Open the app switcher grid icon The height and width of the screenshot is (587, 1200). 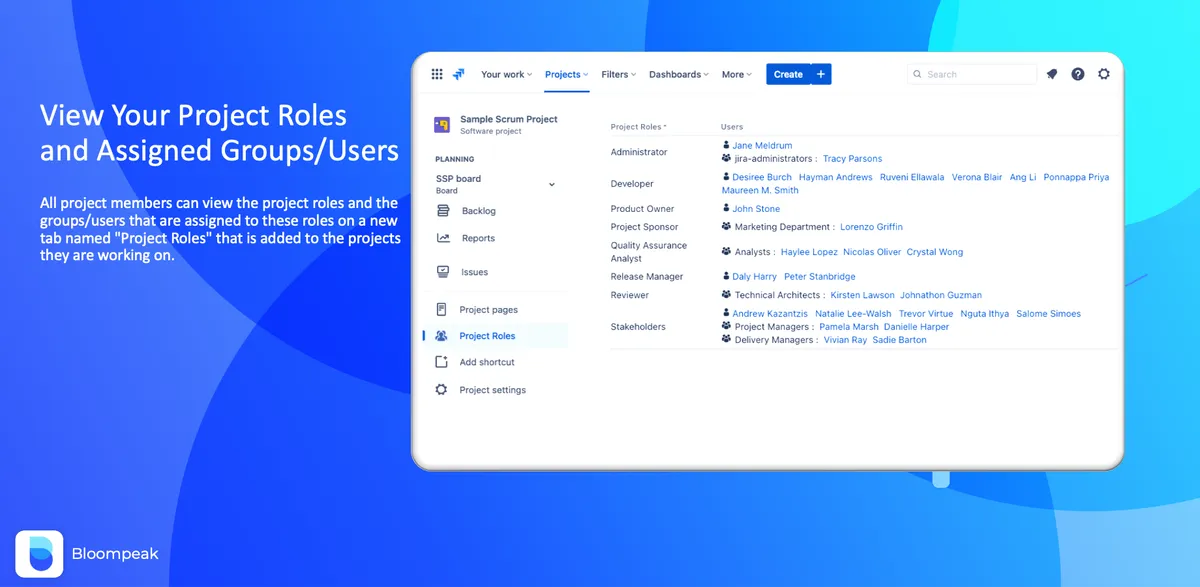[x=437, y=74]
